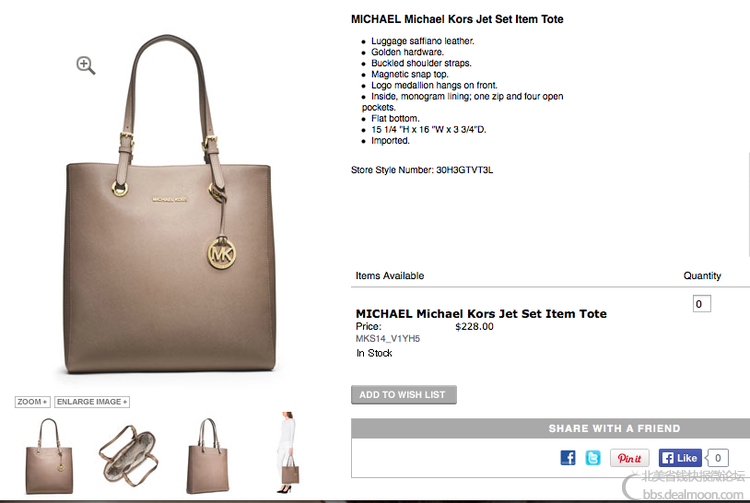This screenshot has width=750, height=503.
Task: Open the Like count bubble
Action: [717, 458]
